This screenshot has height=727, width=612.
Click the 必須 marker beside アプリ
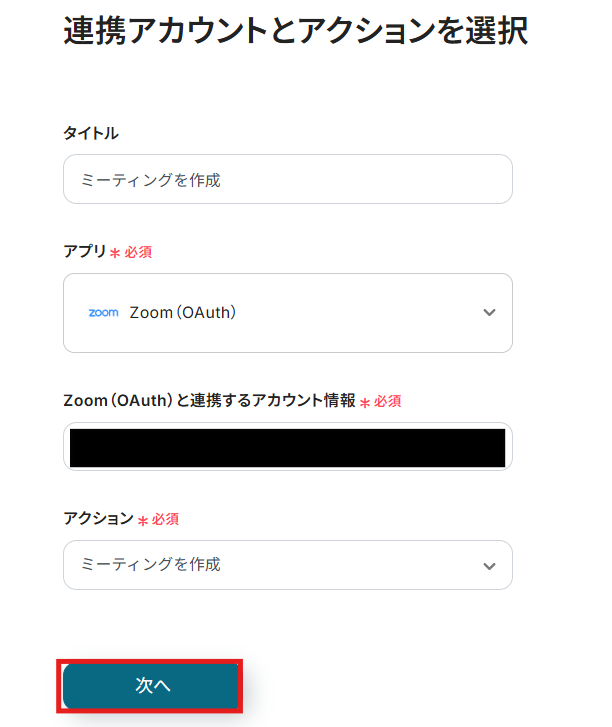(138, 253)
